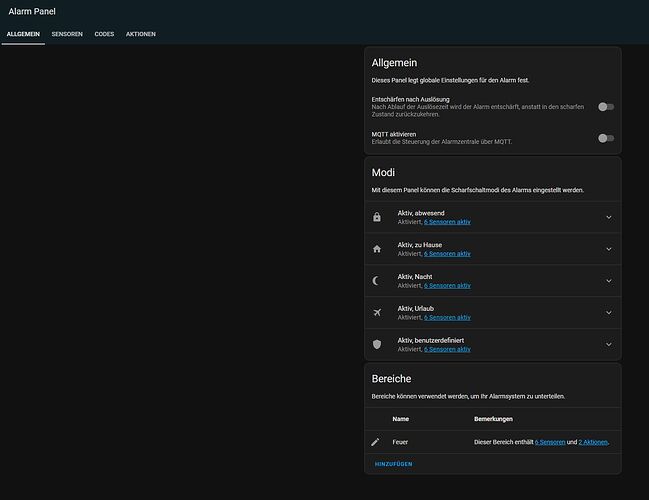The height and width of the screenshot is (500, 649).
Task: Go to the Aktionen tab
Action: (141, 34)
